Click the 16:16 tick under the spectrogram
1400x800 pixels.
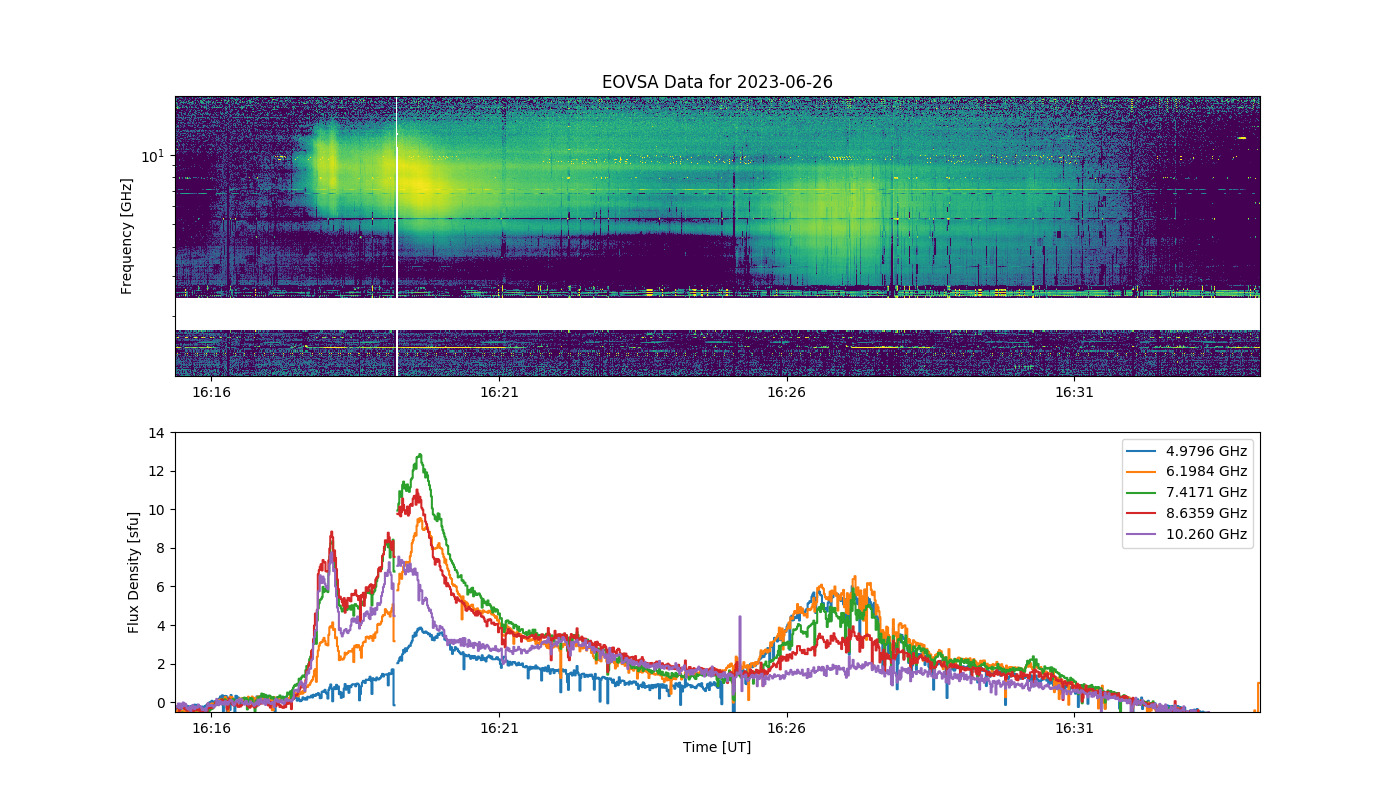click(x=211, y=392)
